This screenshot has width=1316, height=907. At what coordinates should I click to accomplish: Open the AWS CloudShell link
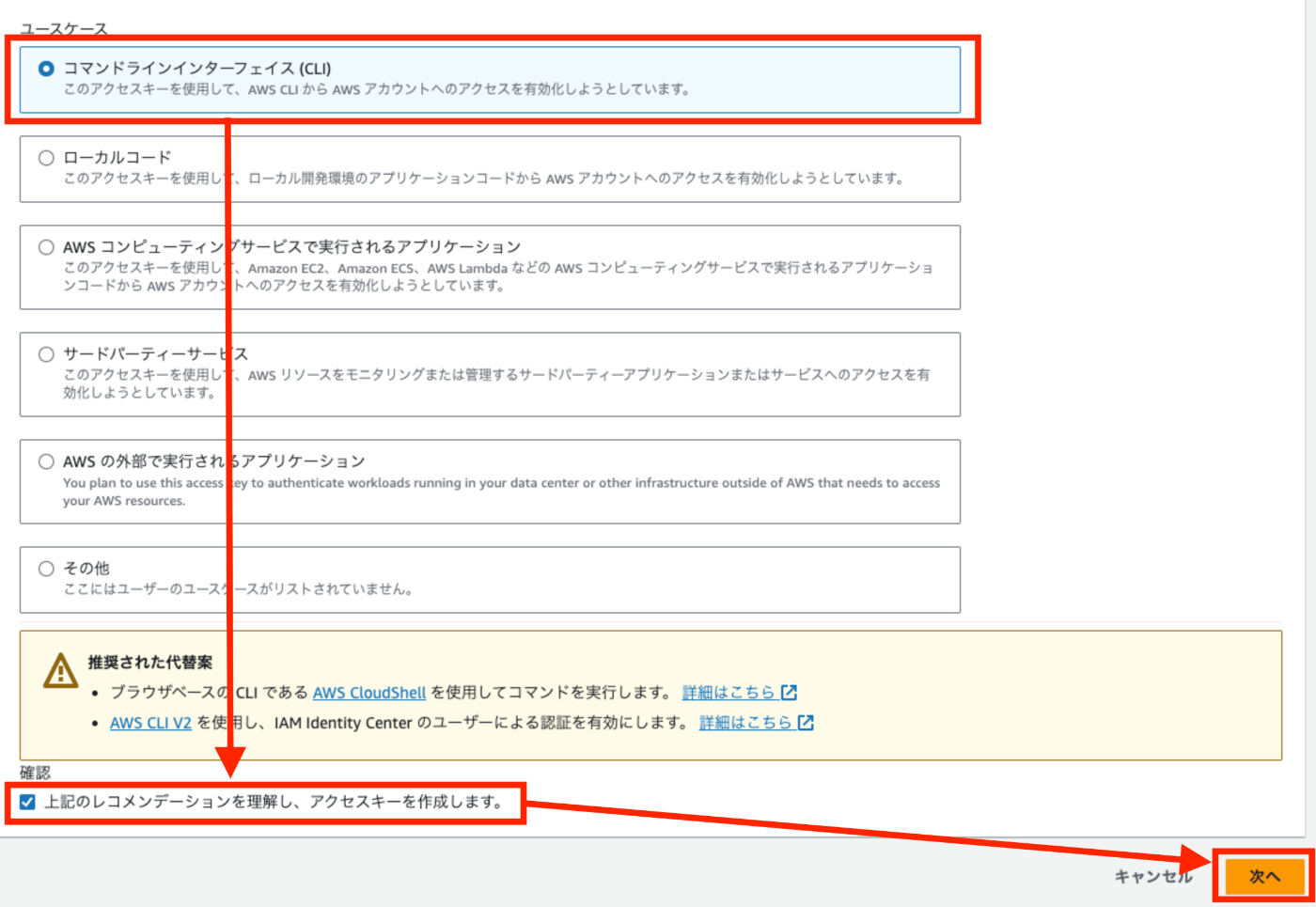tap(369, 693)
